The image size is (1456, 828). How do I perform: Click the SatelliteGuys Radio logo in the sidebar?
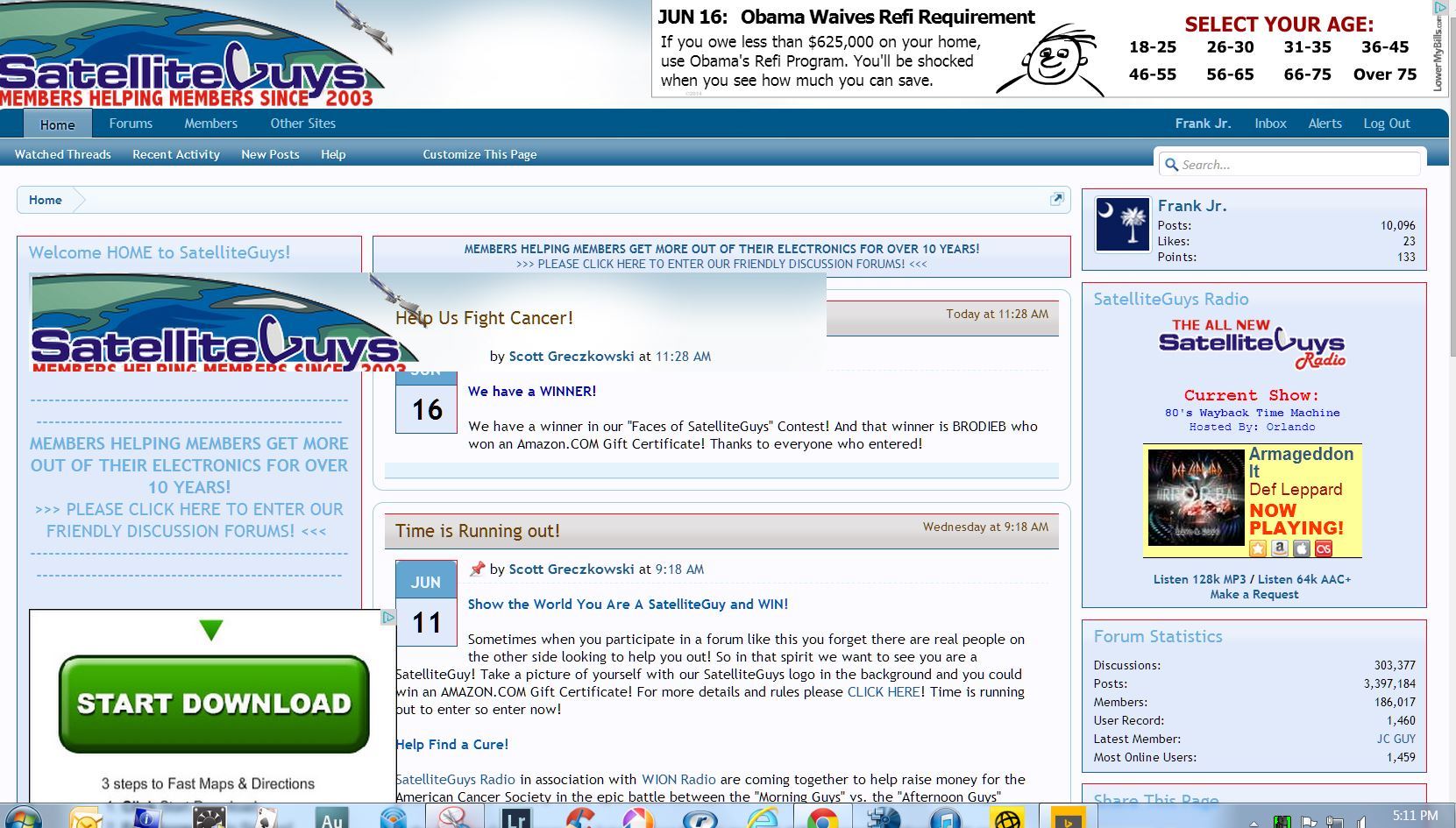click(x=1252, y=343)
